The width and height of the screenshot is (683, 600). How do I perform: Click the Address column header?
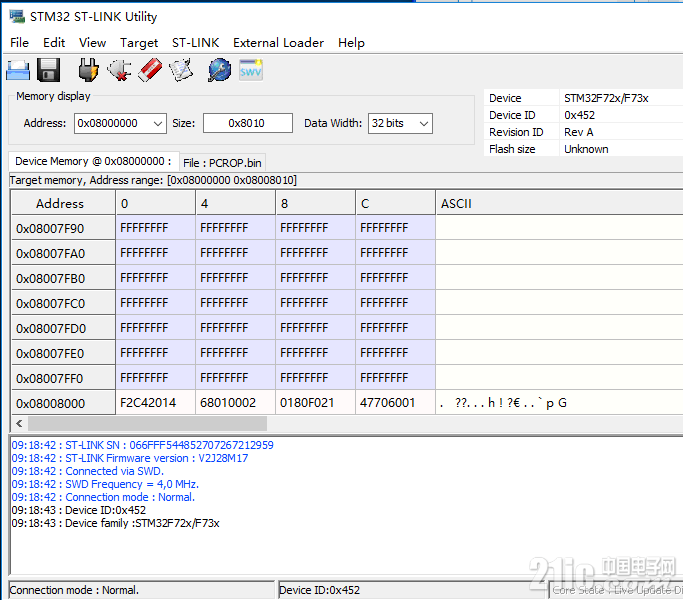pyautogui.click(x=63, y=203)
